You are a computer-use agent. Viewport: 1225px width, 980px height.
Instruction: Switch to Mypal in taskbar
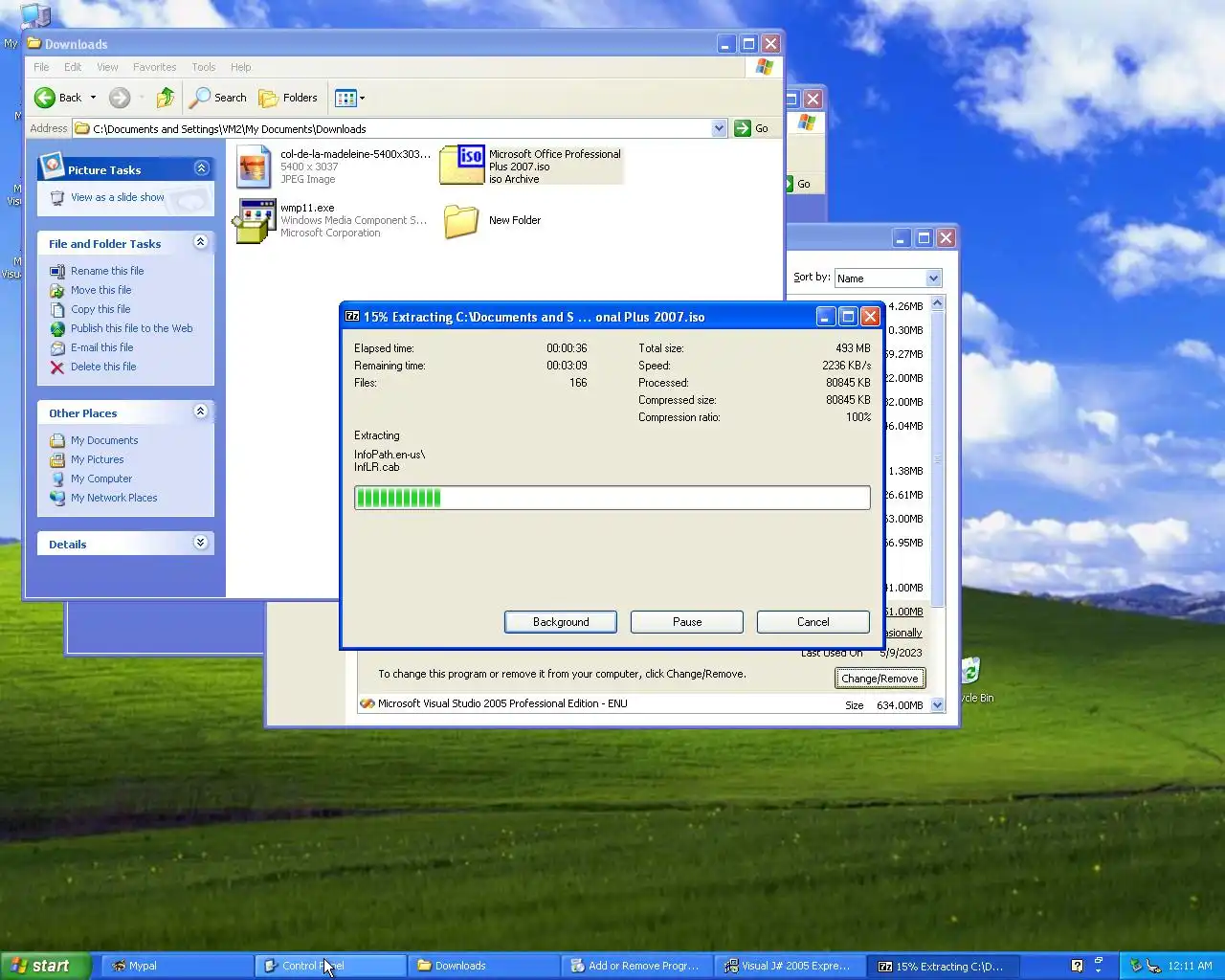(x=177, y=966)
